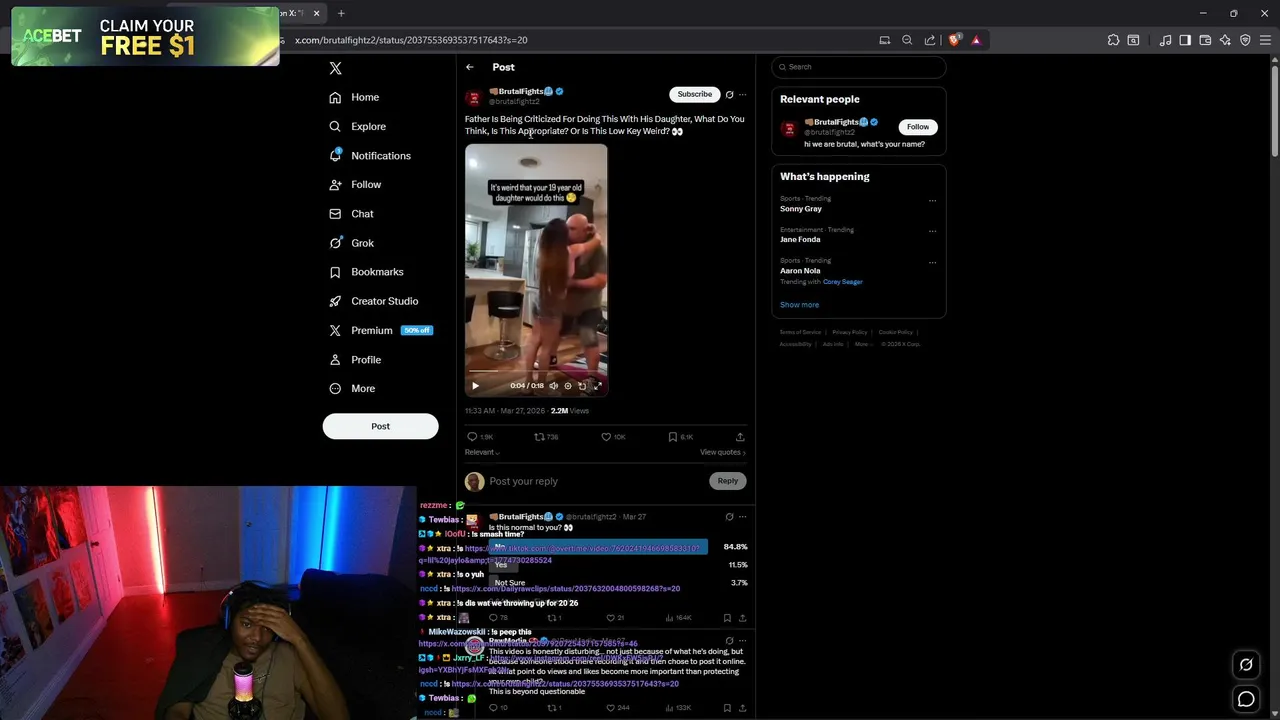Open View quotes link
The width and height of the screenshot is (1280, 720).
723,452
